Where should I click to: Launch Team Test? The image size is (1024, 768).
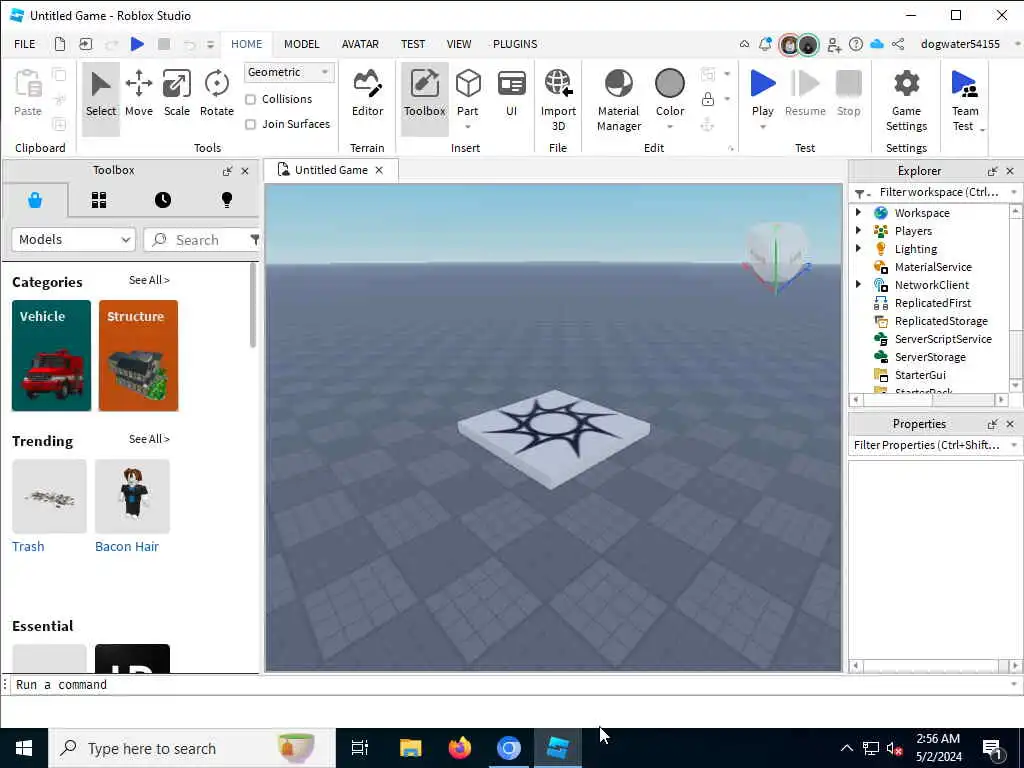(965, 100)
